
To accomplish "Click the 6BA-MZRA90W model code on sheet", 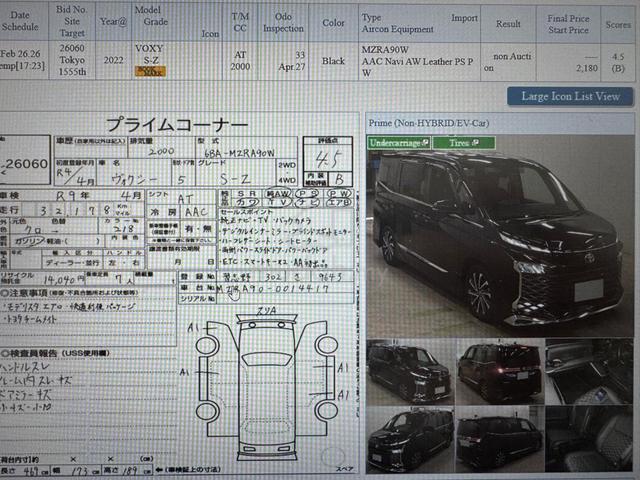I will click(x=239, y=153).
